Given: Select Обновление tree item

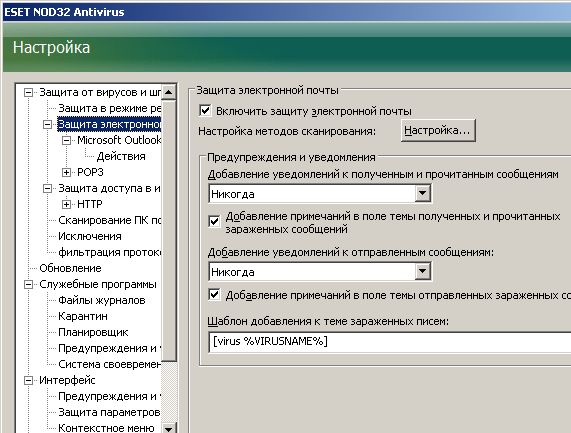Looking at the screenshot, I should pos(70,268).
